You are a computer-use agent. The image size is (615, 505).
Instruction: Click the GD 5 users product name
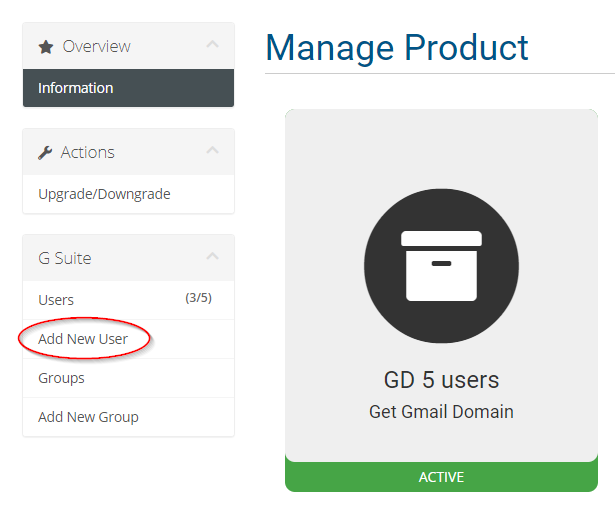pyautogui.click(x=441, y=380)
